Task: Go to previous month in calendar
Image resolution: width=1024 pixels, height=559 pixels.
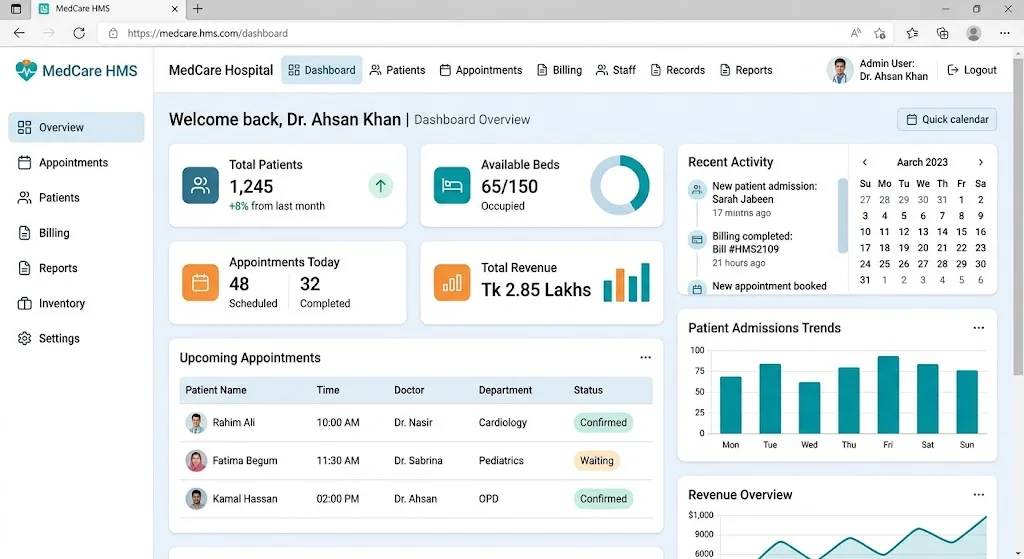Action: pyautogui.click(x=865, y=162)
